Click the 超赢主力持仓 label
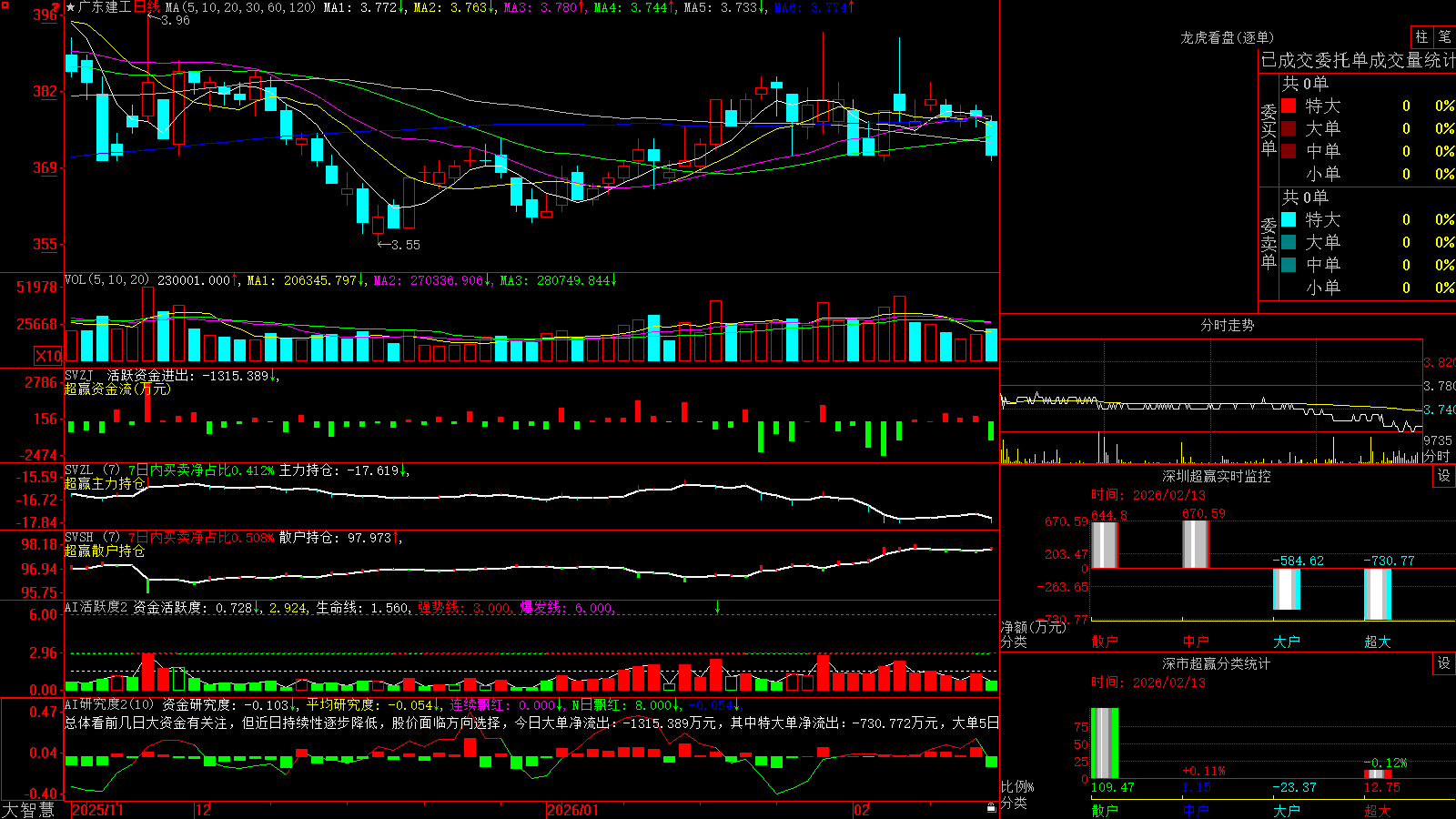Viewport: 1456px width, 819px height. (x=105, y=484)
